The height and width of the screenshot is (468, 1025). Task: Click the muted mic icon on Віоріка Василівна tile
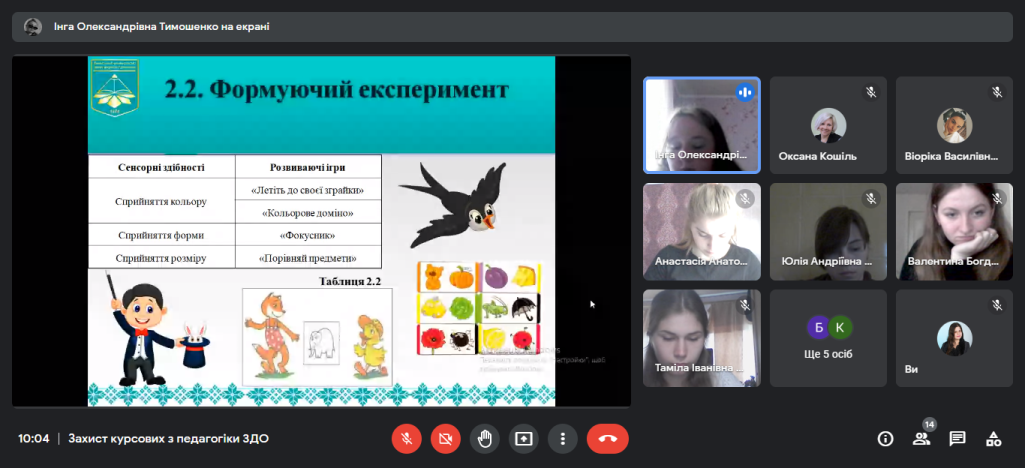pos(997,93)
